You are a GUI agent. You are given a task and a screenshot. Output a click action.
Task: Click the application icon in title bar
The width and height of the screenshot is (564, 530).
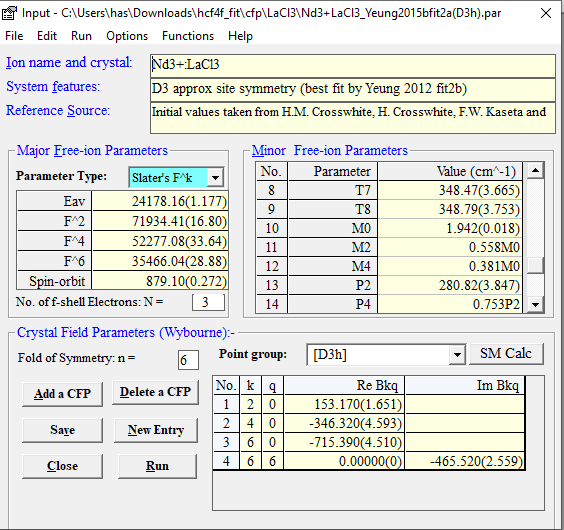pos(9,13)
